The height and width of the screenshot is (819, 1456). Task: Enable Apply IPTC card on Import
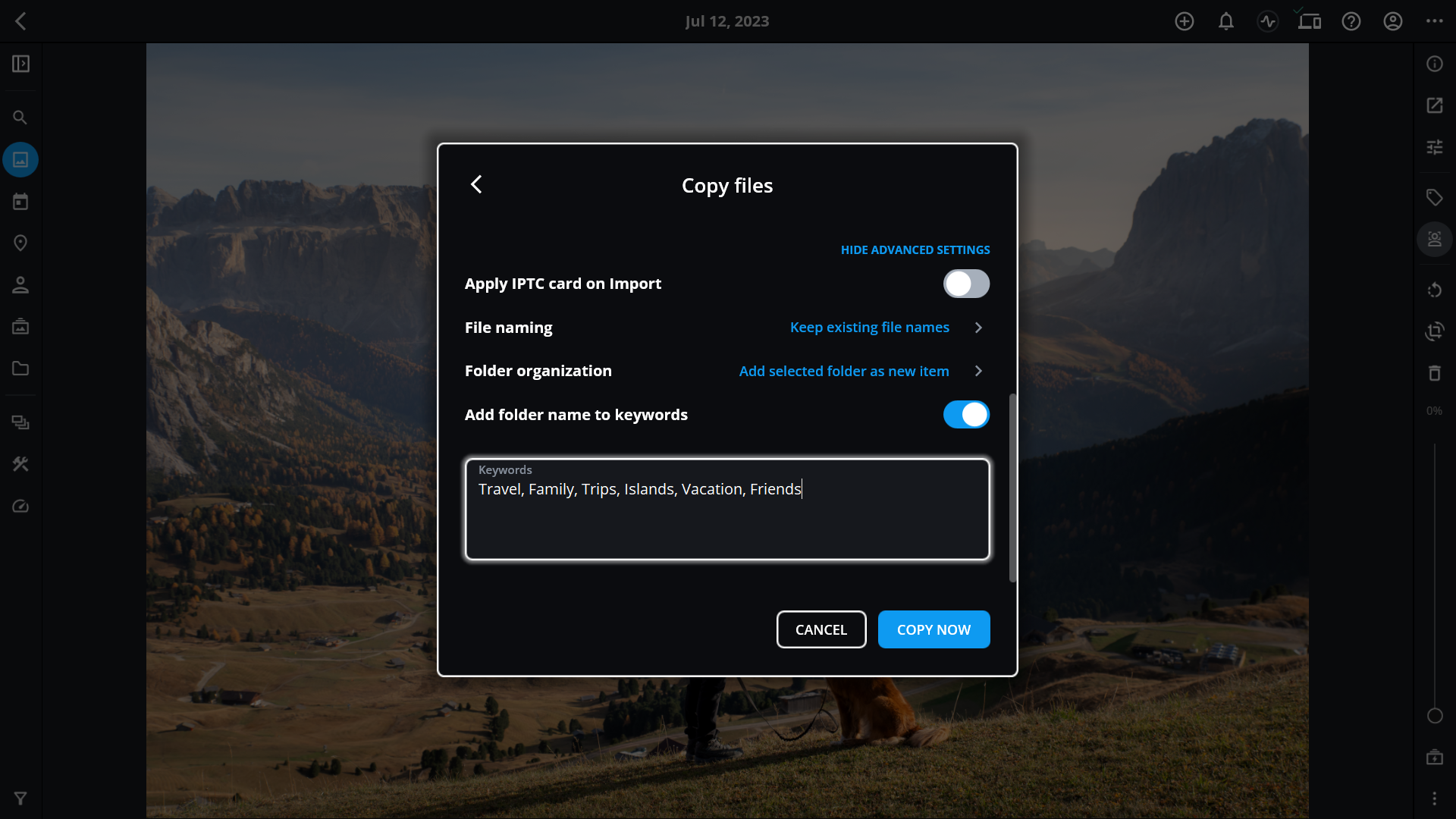coord(966,284)
